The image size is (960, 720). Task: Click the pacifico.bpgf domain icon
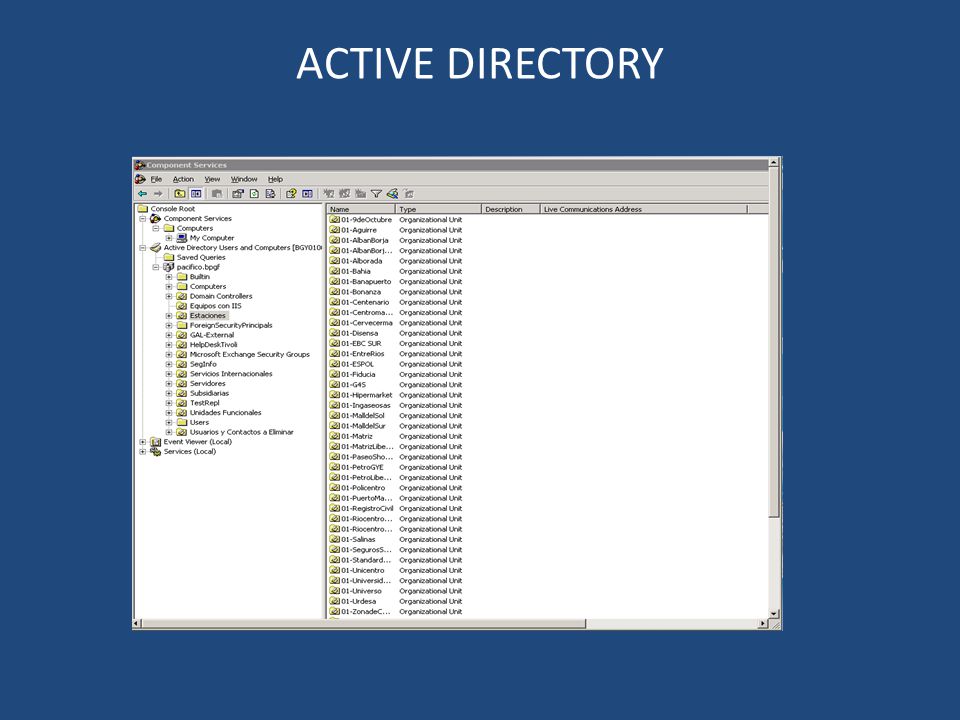tap(168, 267)
